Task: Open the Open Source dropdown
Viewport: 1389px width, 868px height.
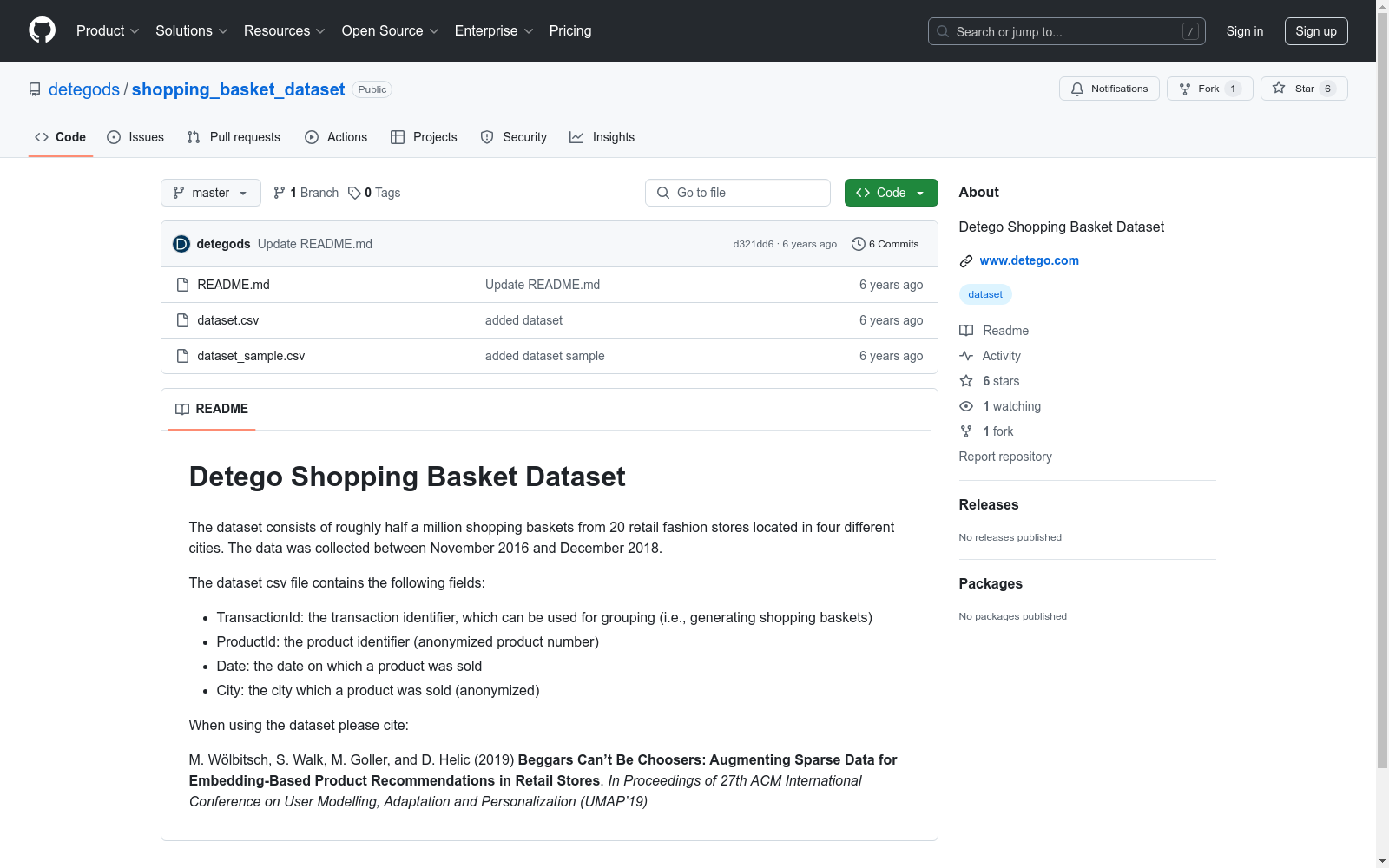Action: tap(391, 31)
